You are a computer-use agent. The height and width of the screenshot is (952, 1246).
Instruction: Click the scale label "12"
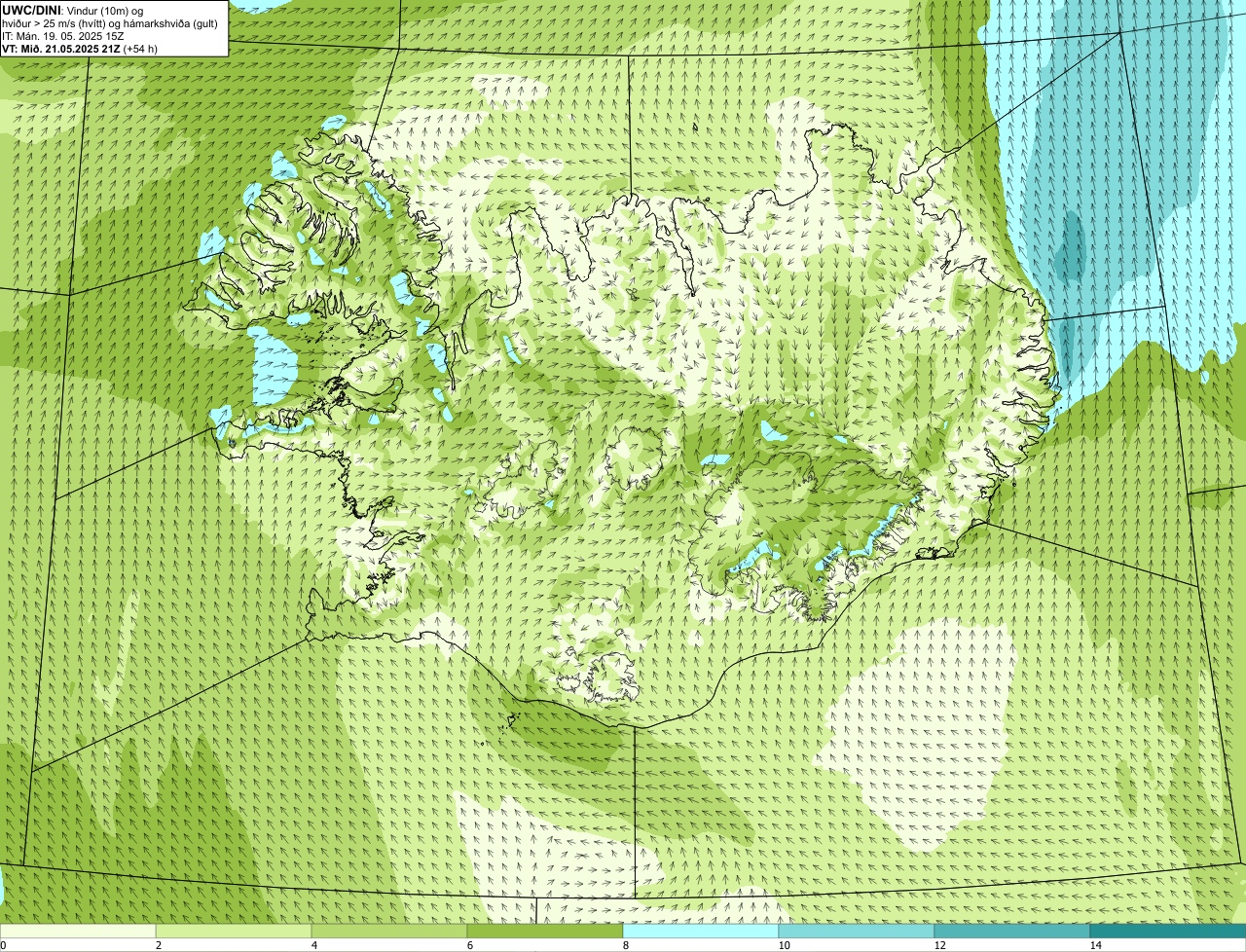(x=939, y=945)
